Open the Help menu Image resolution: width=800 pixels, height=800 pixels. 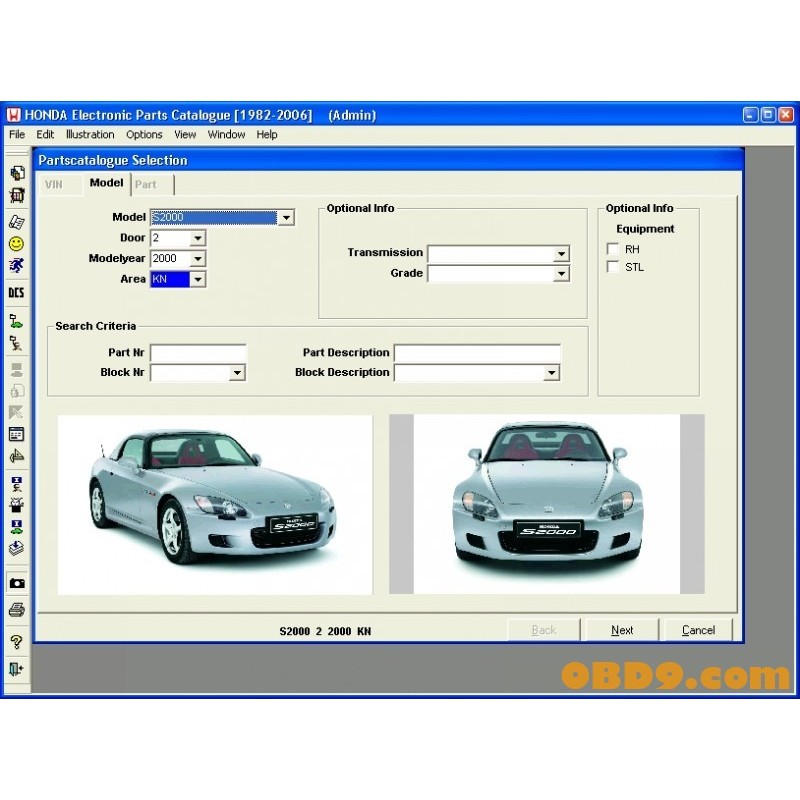(x=267, y=135)
